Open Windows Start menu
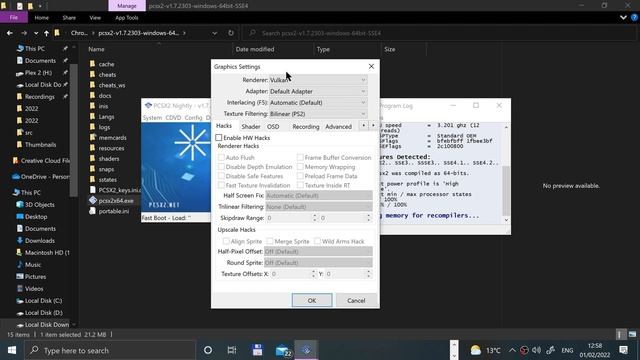Screen dimensions: 640x360 coord(12,350)
